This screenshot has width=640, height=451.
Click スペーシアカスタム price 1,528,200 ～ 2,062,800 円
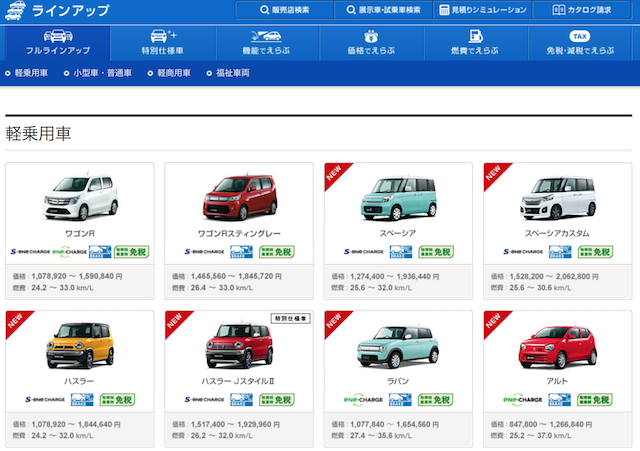[545, 276]
